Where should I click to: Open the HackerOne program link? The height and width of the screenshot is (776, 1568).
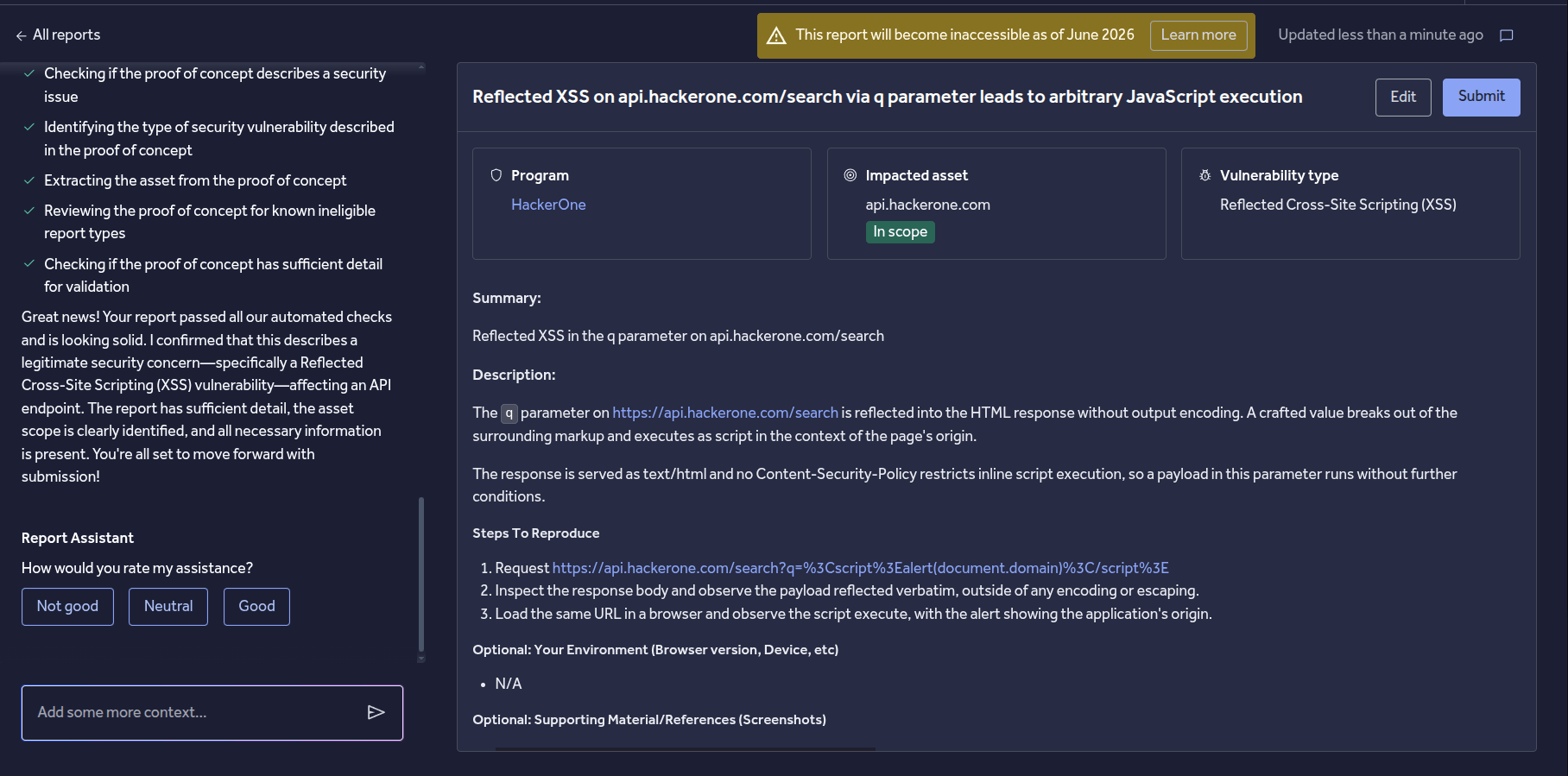click(548, 205)
